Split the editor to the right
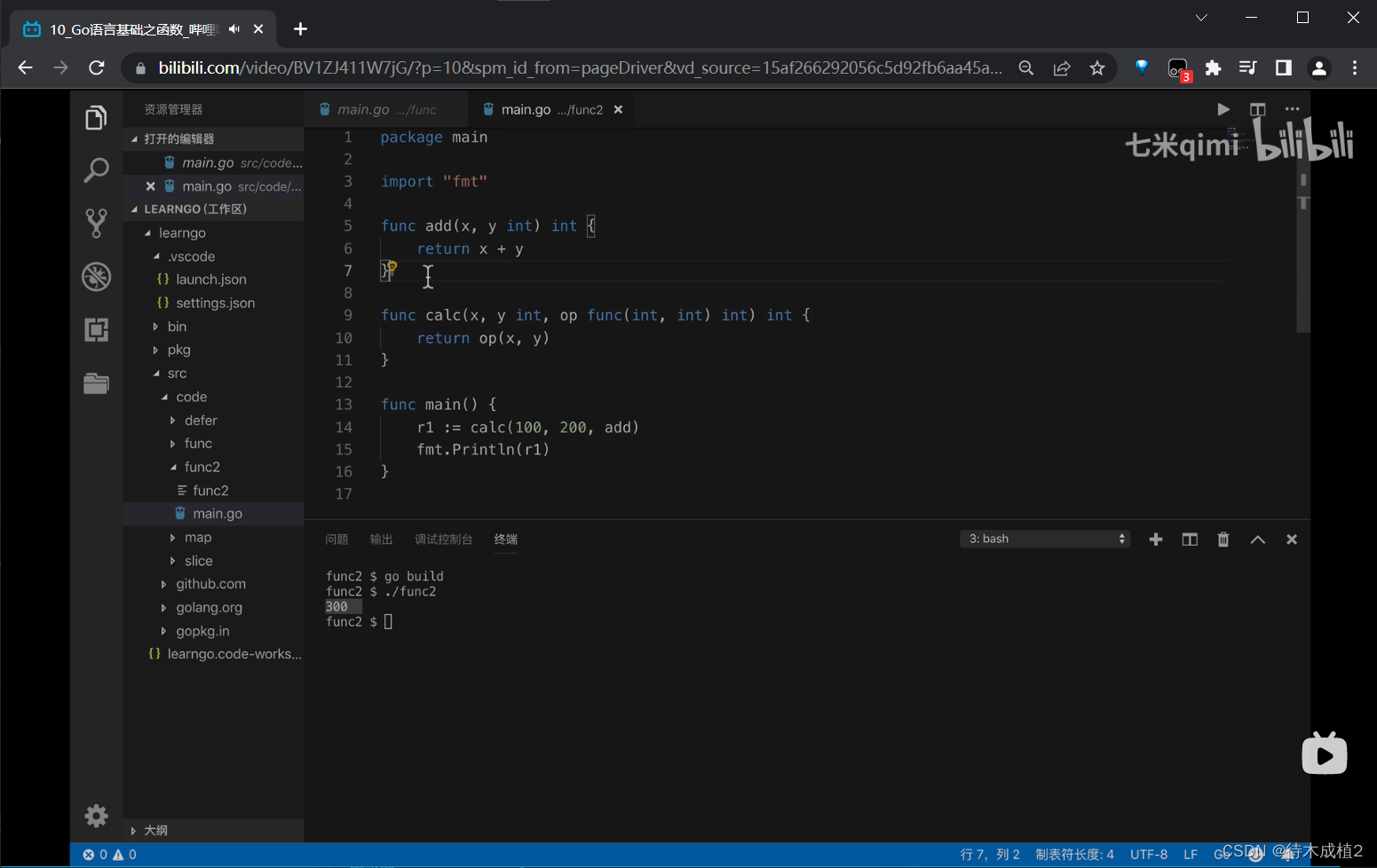The width and height of the screenshot is (1377, 868). [x=1257, y=109]
